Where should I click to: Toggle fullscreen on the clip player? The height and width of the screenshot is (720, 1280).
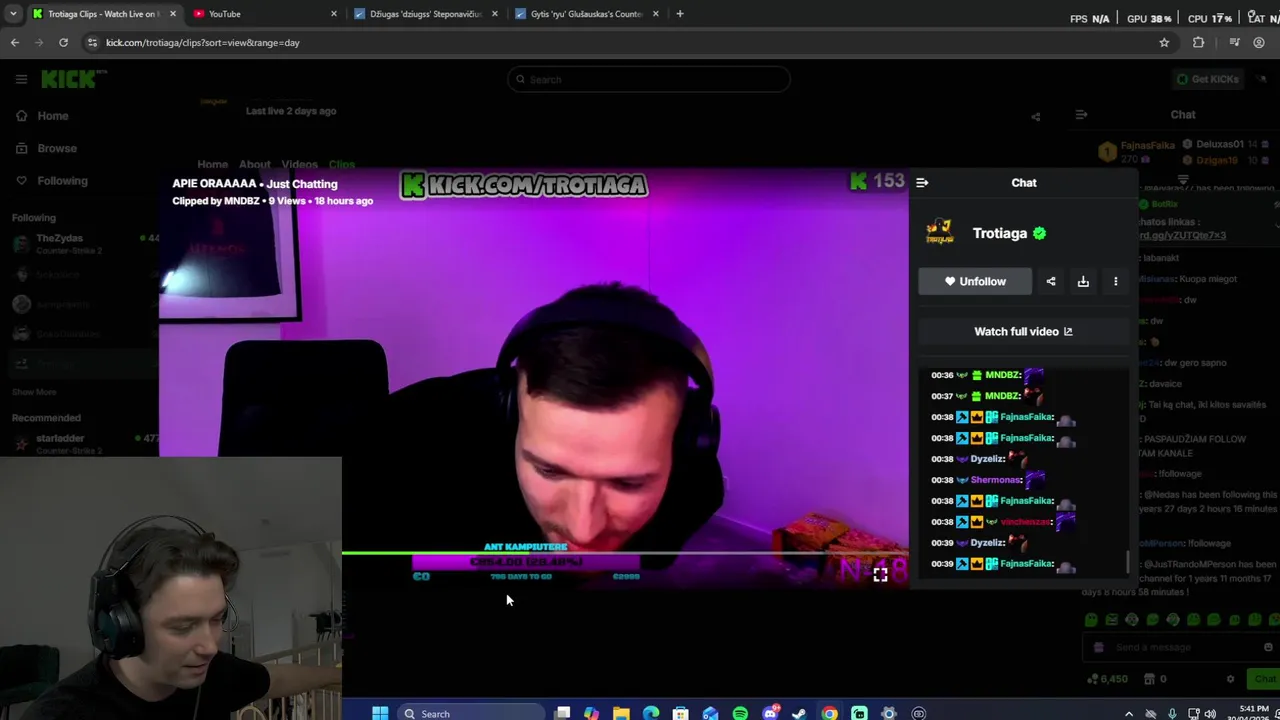[x=880, y=574]
